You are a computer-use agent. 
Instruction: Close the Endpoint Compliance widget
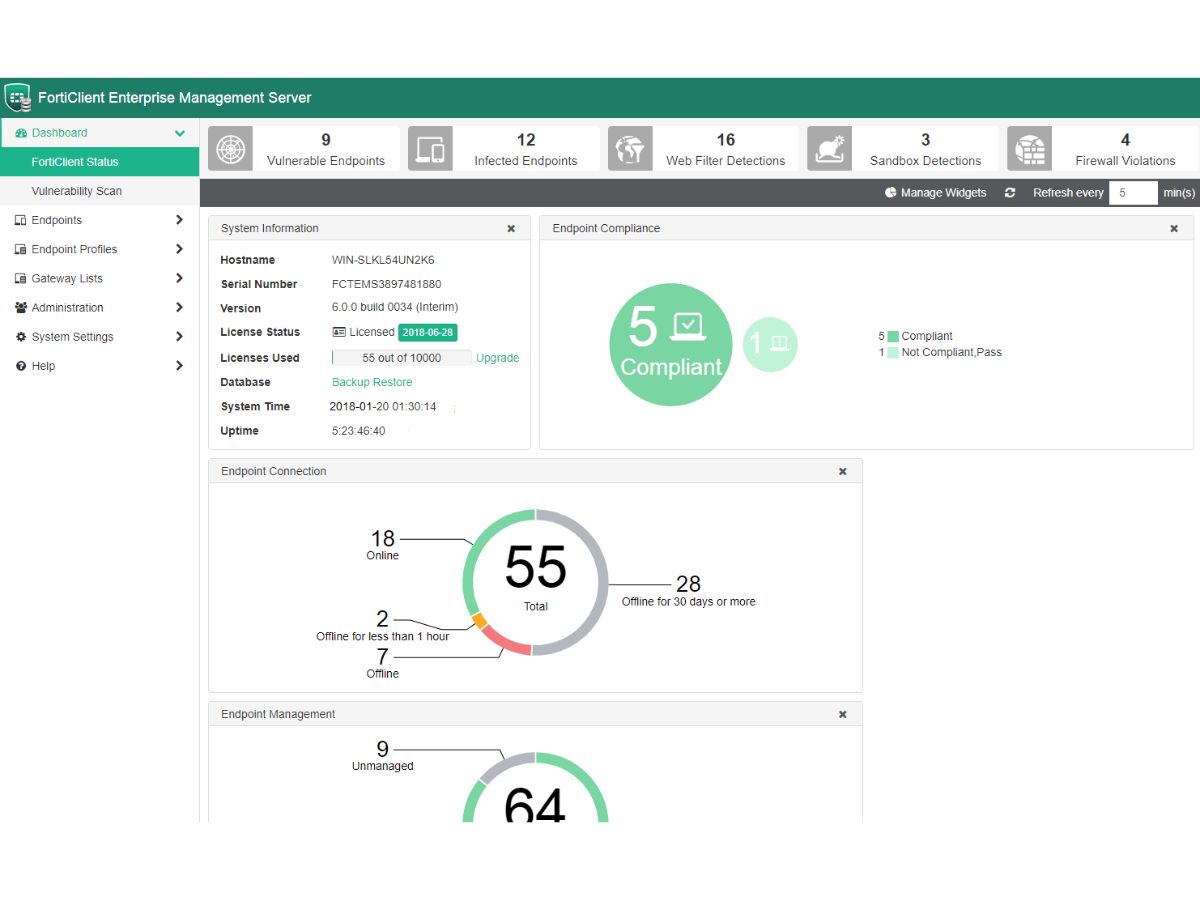pos(1174,229)
